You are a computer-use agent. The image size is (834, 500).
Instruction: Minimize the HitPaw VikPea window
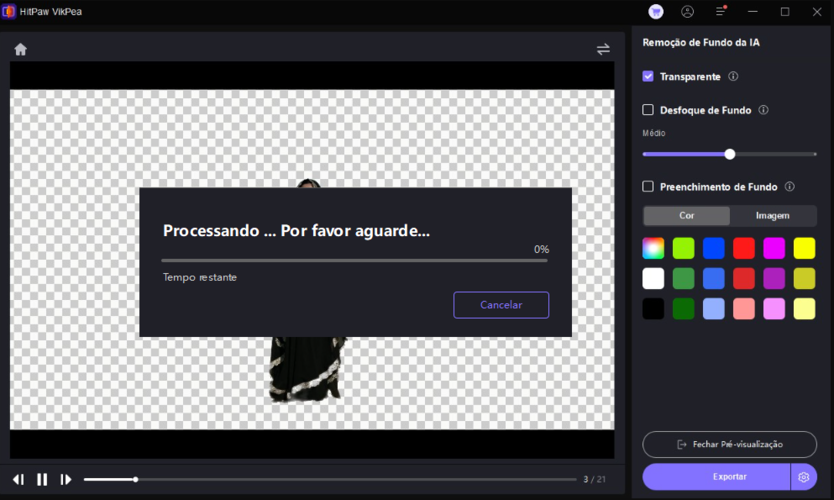(753, 11)
